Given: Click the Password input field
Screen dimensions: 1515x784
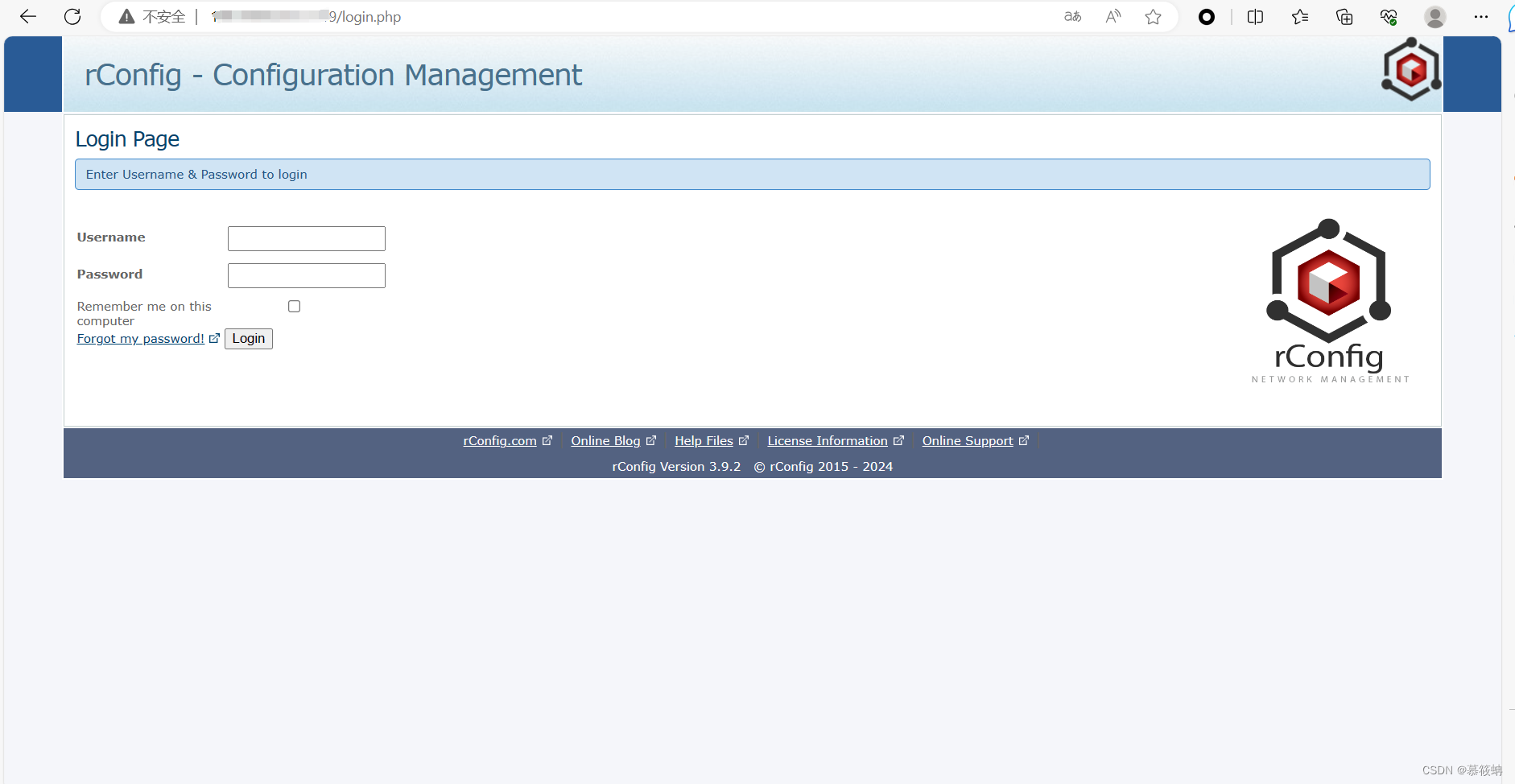Looking at the screenshot, I should 306,275.
